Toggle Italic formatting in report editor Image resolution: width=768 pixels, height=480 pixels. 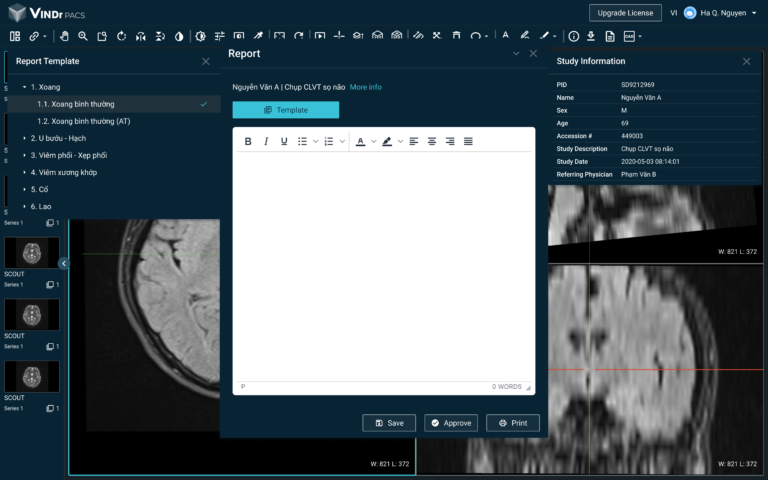266,142
